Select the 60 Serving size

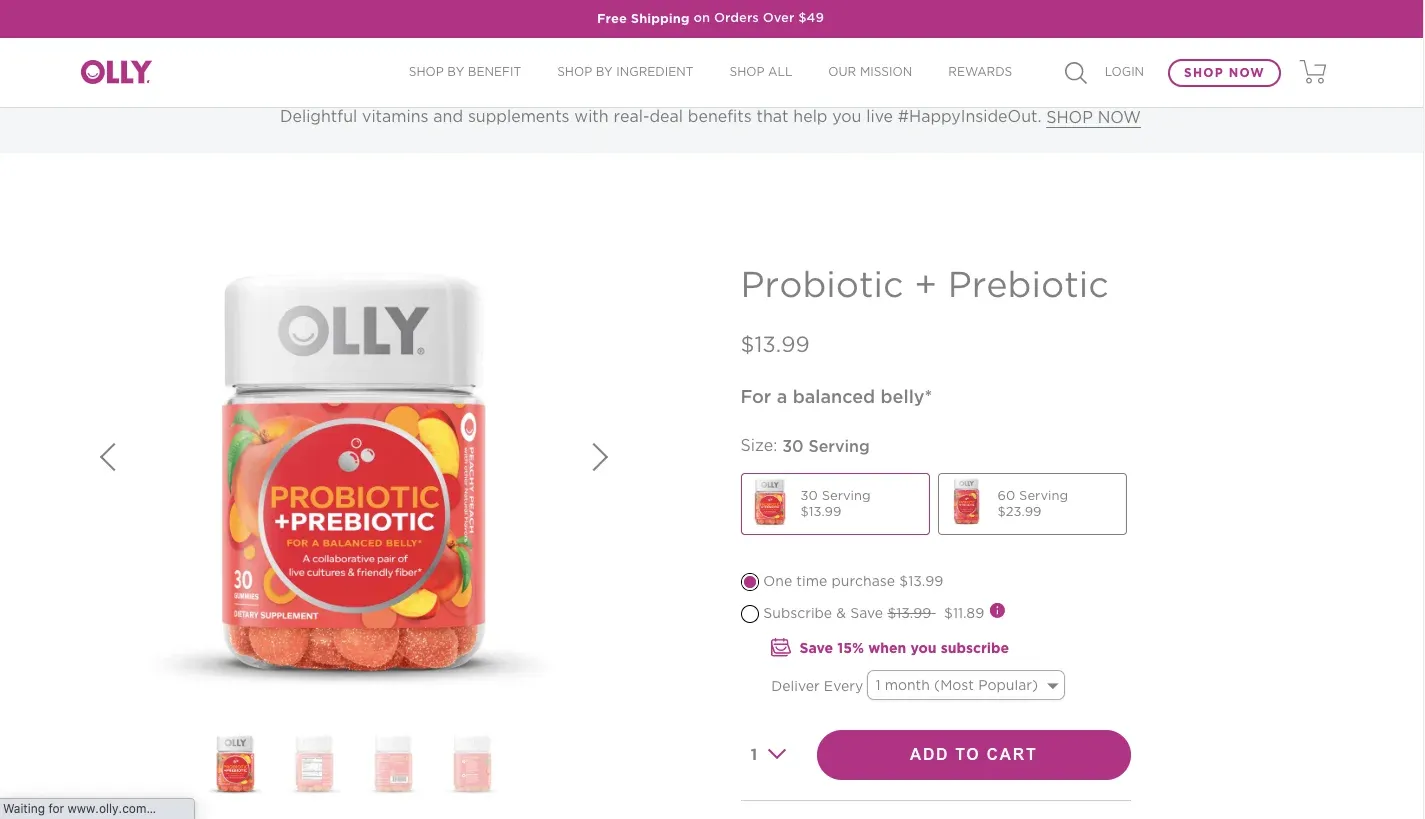(1032, 503)
